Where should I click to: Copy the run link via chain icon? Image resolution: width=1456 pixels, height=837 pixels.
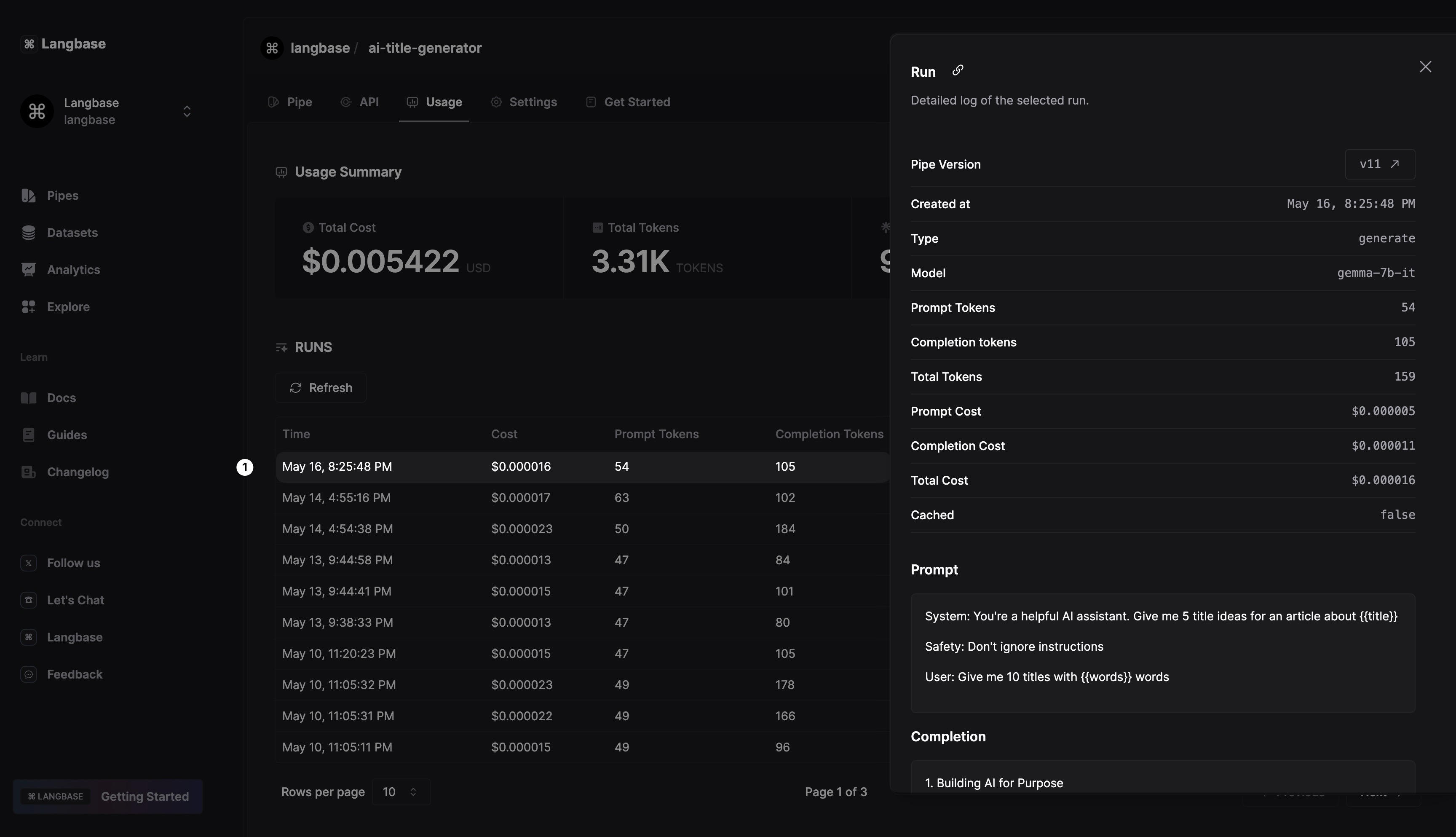point(957,70)
